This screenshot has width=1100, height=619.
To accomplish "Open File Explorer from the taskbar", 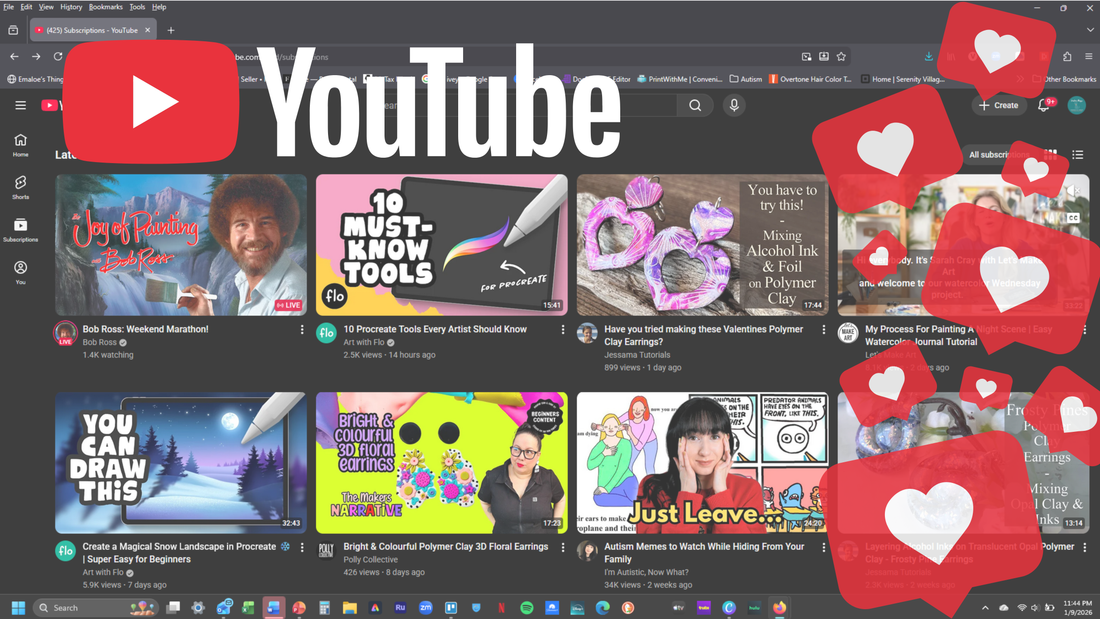I will click(349, 608).
